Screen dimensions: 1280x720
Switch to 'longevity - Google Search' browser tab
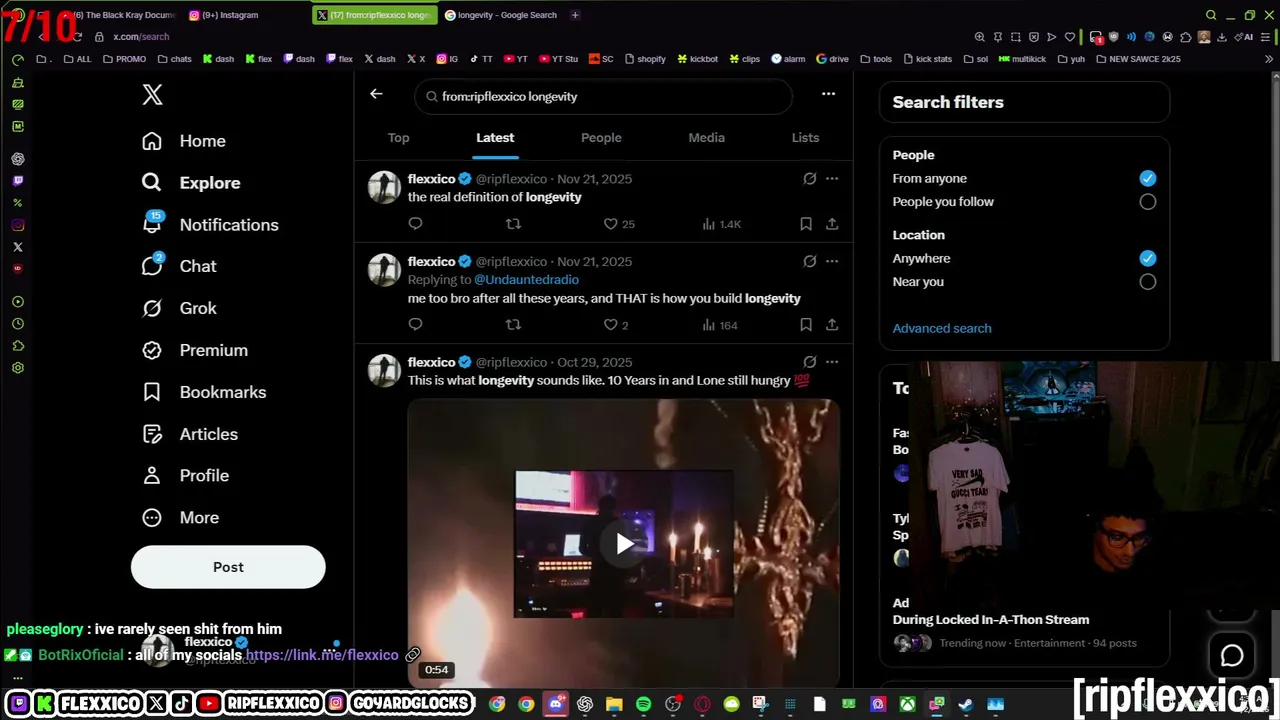[x=500, y=15]
